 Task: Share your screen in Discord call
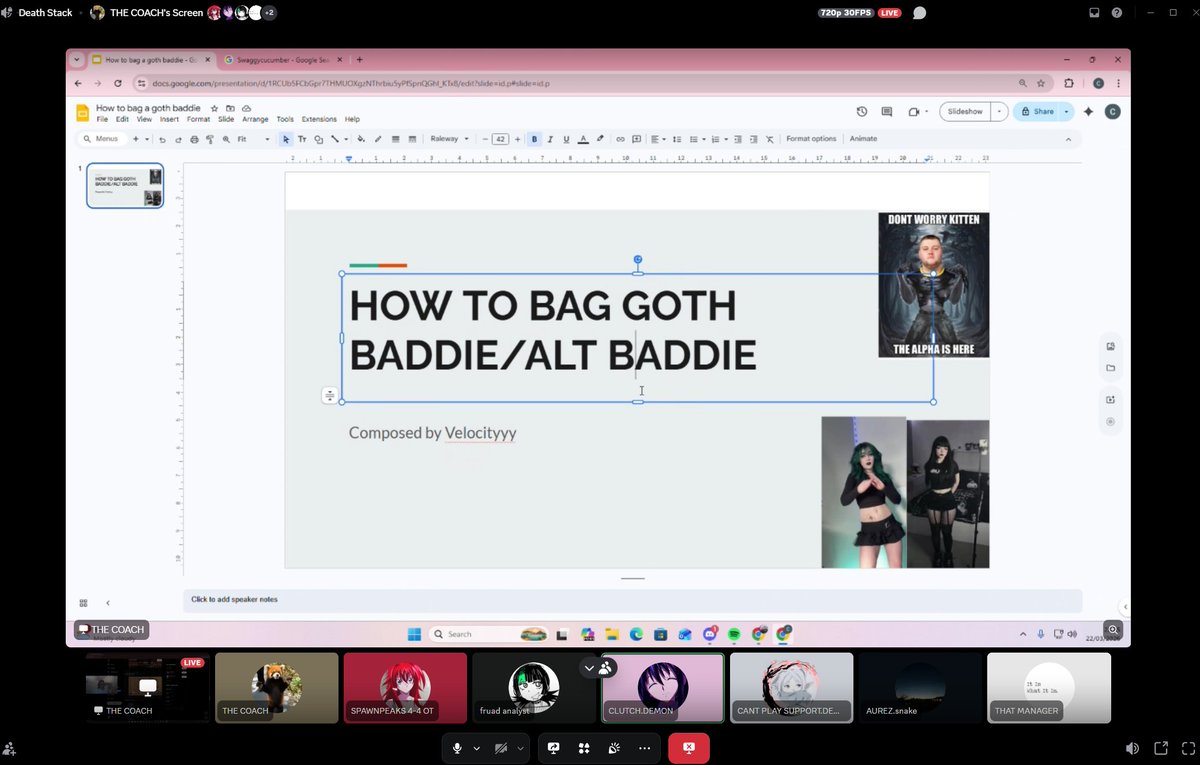click(553, 748)
